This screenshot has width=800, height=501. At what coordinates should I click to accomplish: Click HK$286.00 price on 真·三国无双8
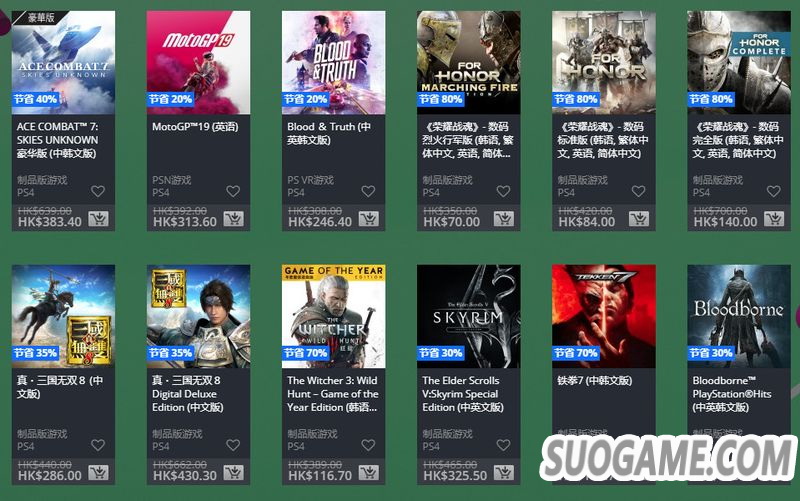(x=49, y=475)
